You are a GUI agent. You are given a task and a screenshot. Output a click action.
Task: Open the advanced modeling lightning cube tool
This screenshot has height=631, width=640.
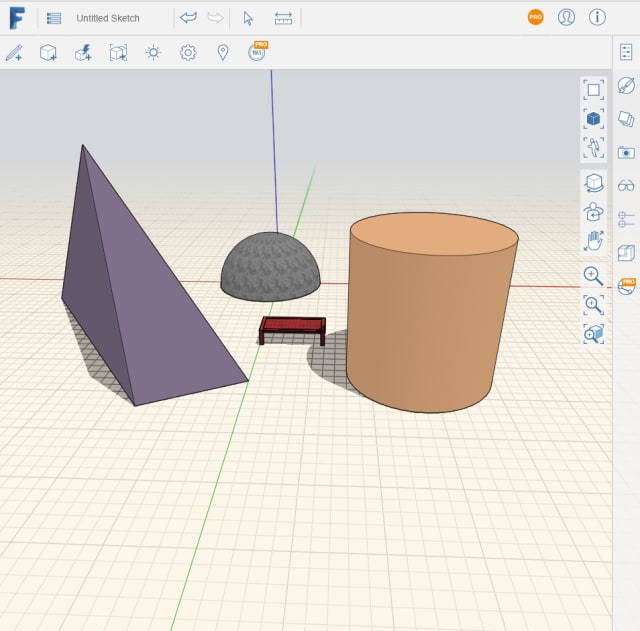click(x=83, y=53)
